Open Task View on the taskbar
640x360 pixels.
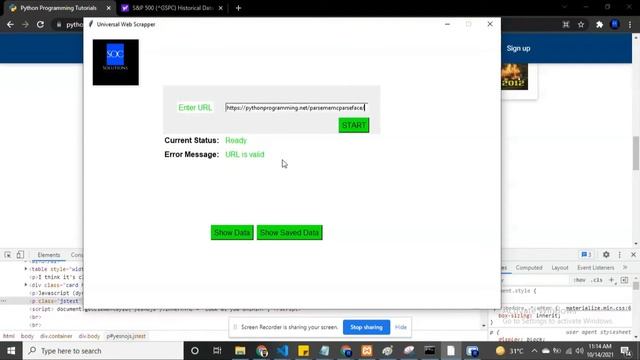[217, 351]
